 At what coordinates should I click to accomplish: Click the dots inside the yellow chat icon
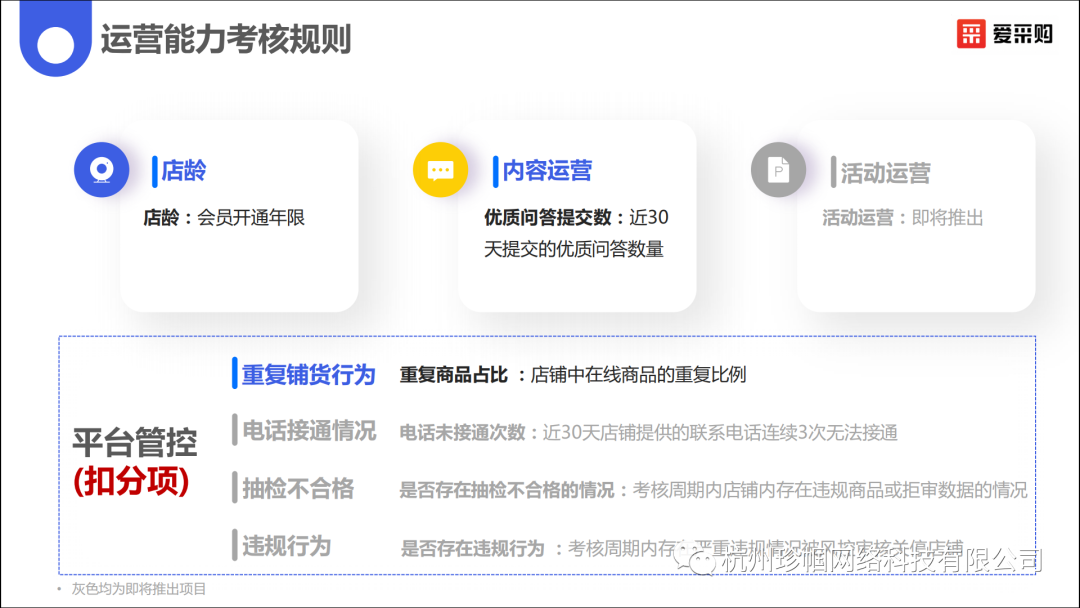tap(440, 170)
